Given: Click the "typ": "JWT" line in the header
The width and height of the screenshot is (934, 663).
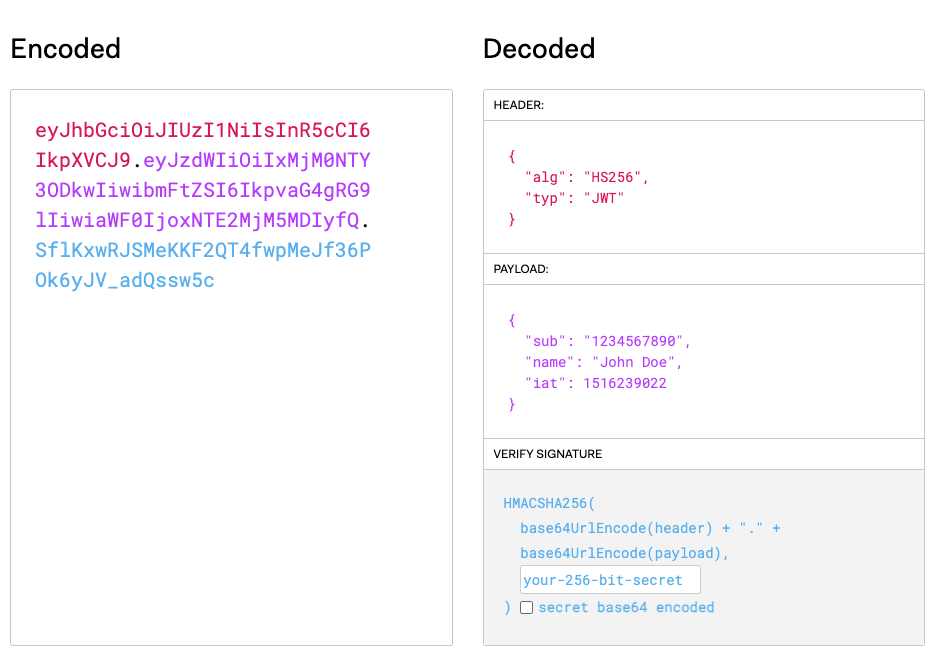Looking at the screenshot, I should pos(578,198).
